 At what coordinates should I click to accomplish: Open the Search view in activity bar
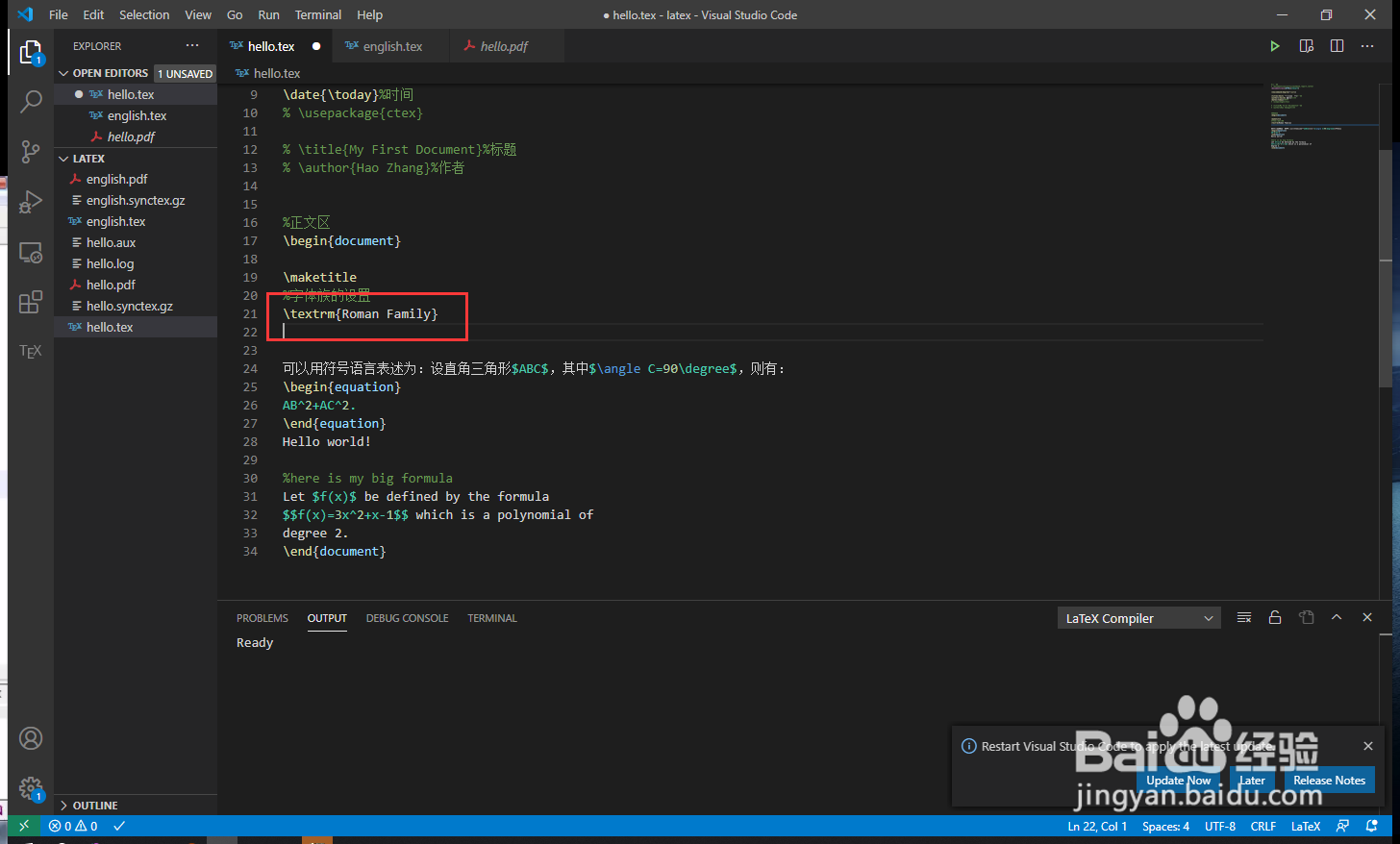[x=31, y=102]
